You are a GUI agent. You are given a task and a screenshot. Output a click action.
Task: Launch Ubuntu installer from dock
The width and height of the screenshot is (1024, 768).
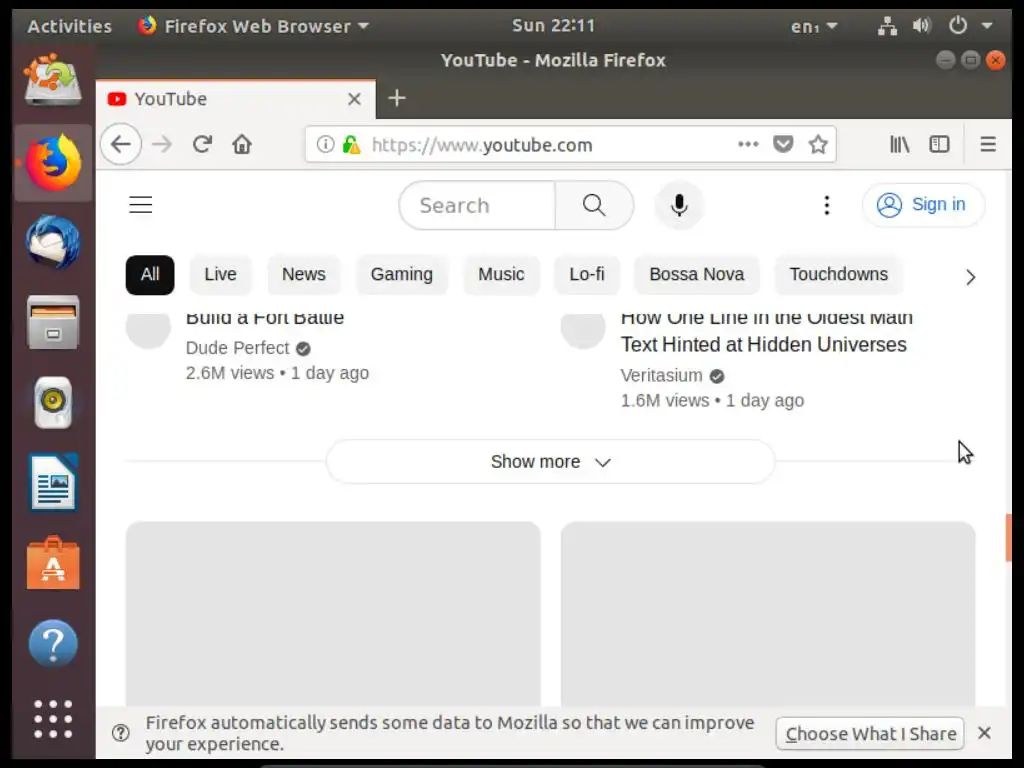(x=53, y=80)
